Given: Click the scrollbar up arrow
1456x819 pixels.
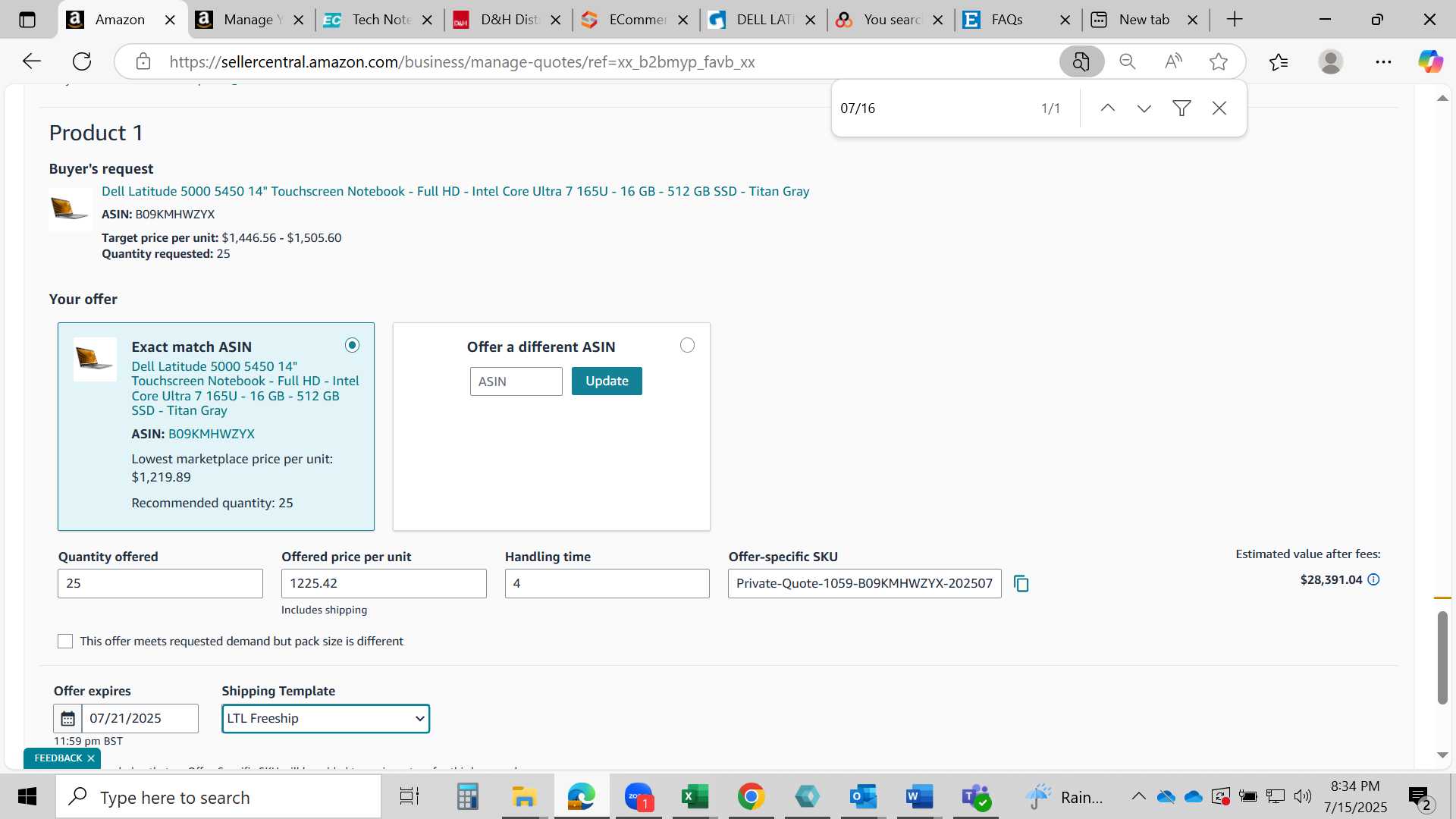Looking at the screenshot, I should (x=1442, y=99).
